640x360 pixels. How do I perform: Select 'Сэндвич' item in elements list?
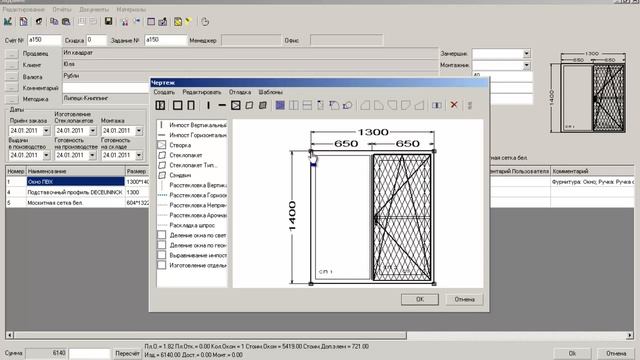point(180,175)
